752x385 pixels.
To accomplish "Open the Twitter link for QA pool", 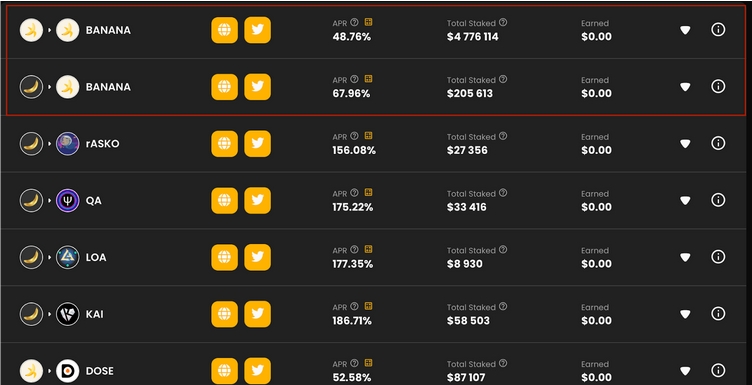I will [x=258, y=200].
